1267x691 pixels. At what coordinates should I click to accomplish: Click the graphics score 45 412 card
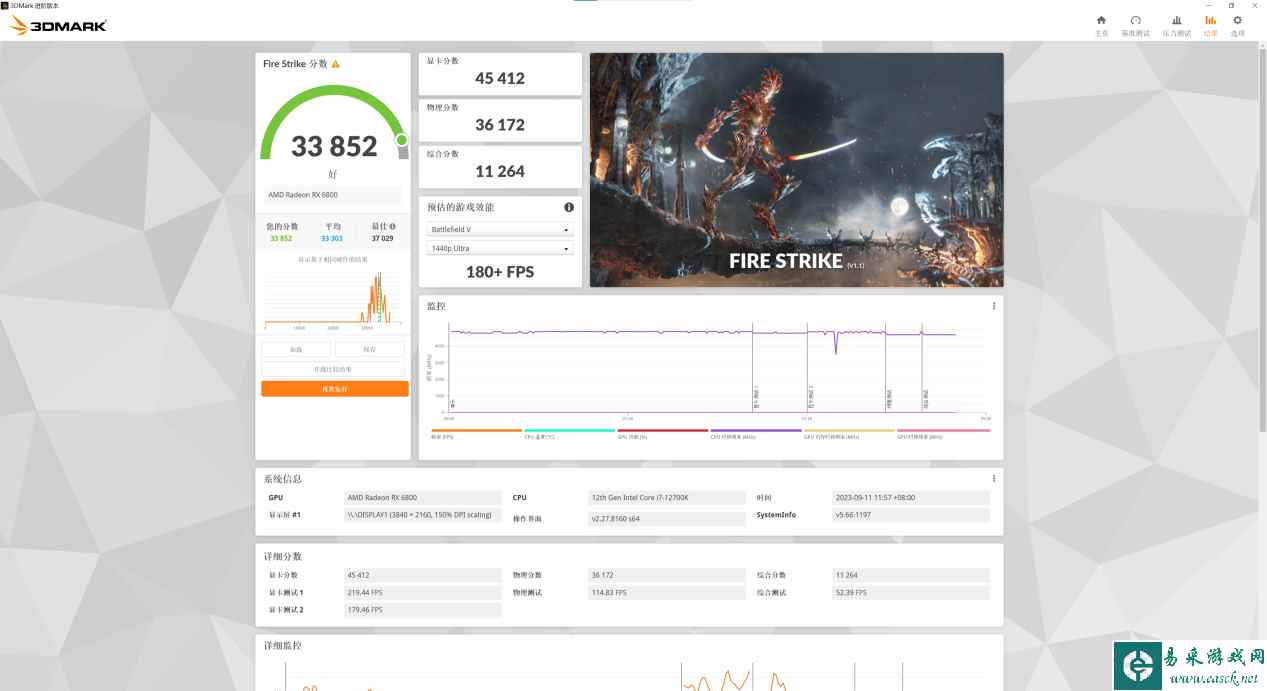click(x=500, y=73)
